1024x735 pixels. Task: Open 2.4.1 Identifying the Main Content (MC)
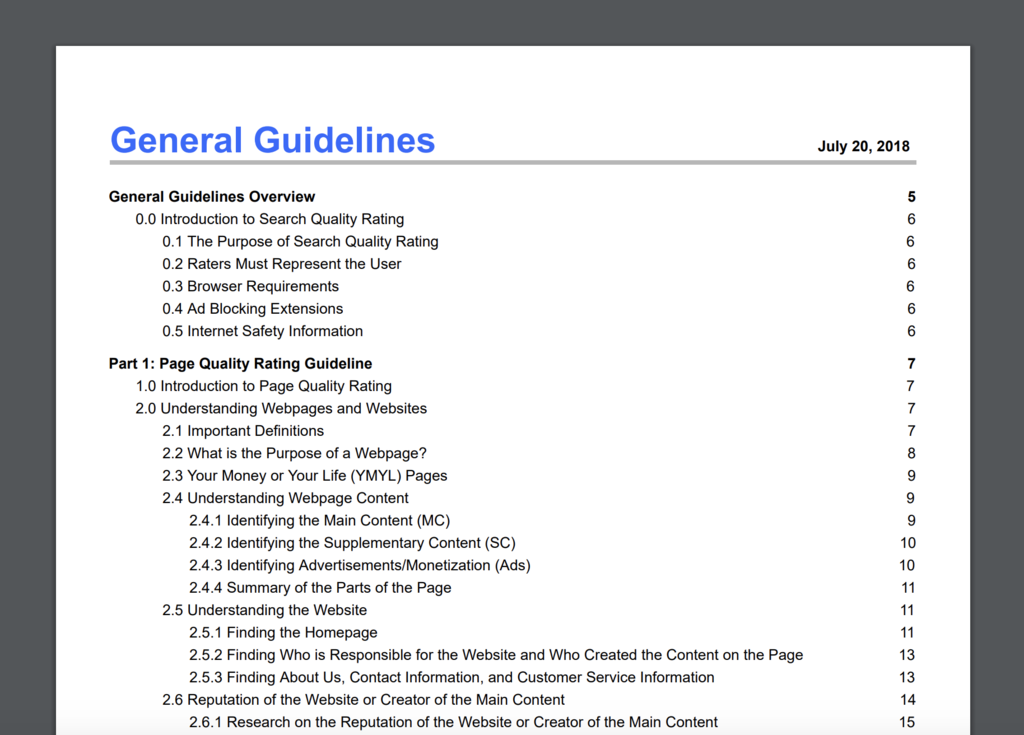point(320,521)
